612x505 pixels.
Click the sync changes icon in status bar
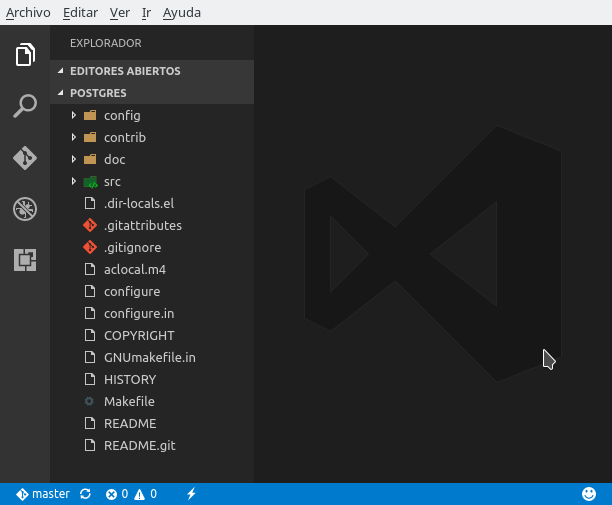pos(85,494)
